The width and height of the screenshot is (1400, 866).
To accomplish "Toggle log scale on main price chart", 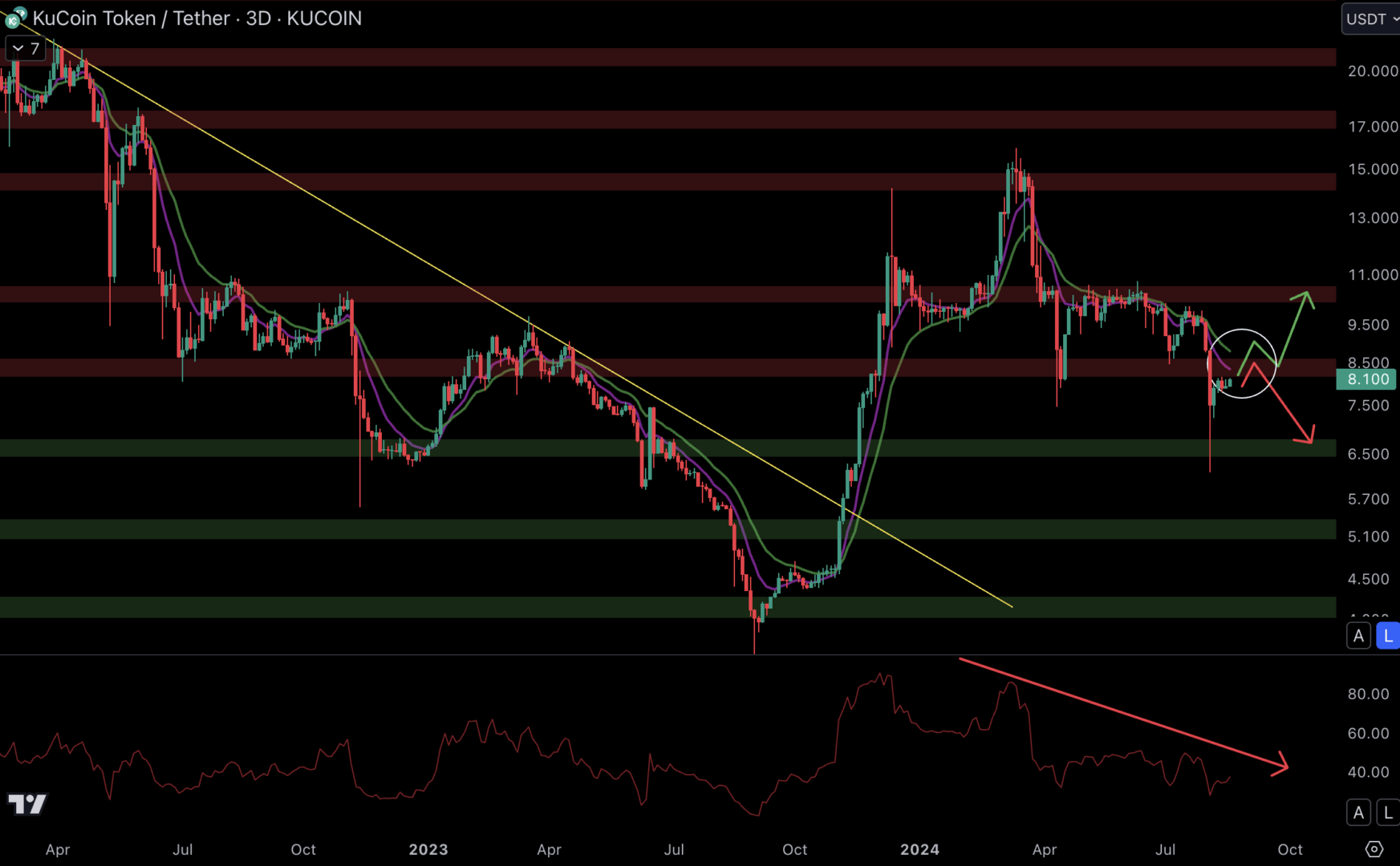I will (1387, 636).
